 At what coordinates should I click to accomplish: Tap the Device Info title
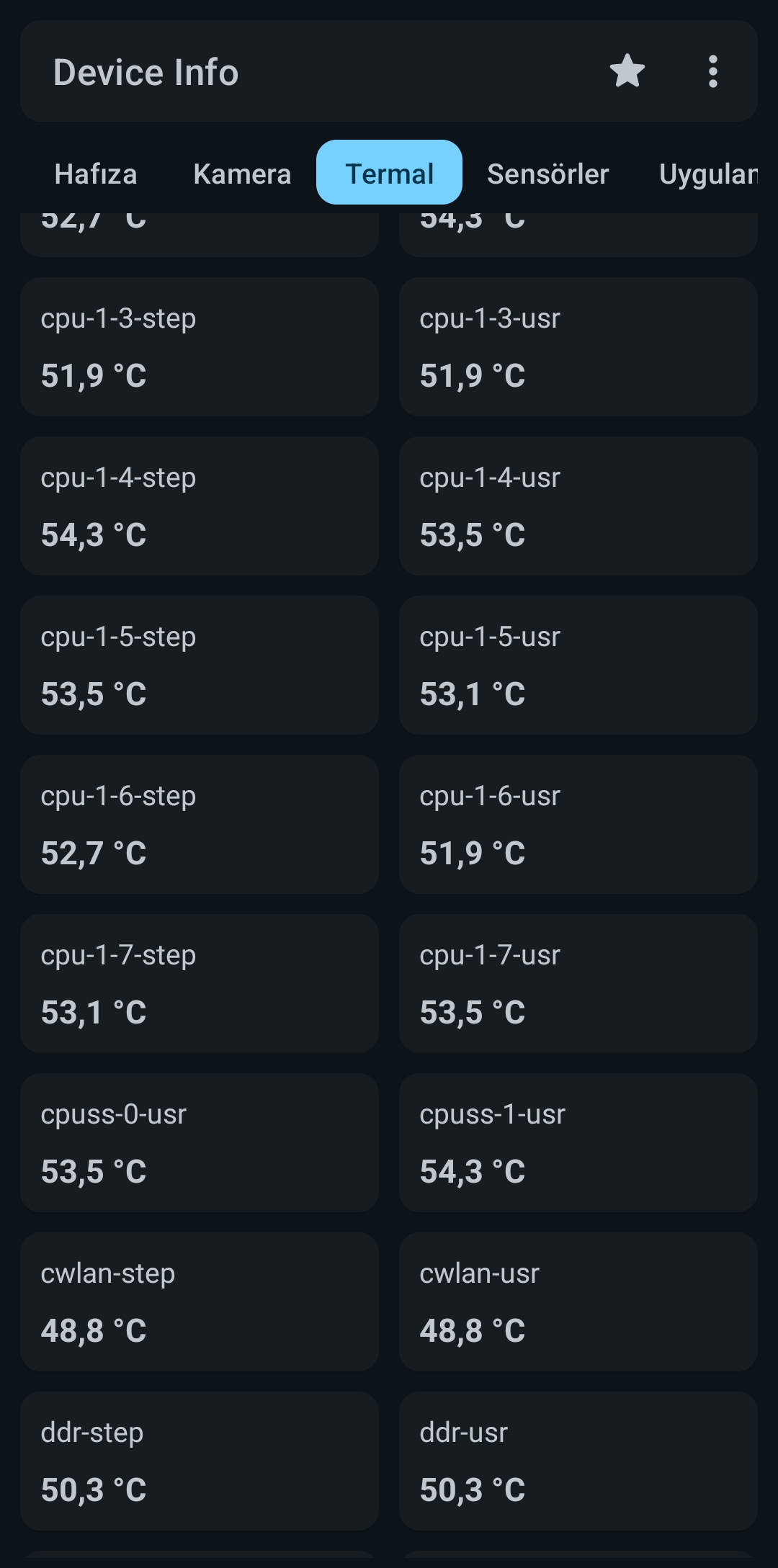click(x=146, y=72)
